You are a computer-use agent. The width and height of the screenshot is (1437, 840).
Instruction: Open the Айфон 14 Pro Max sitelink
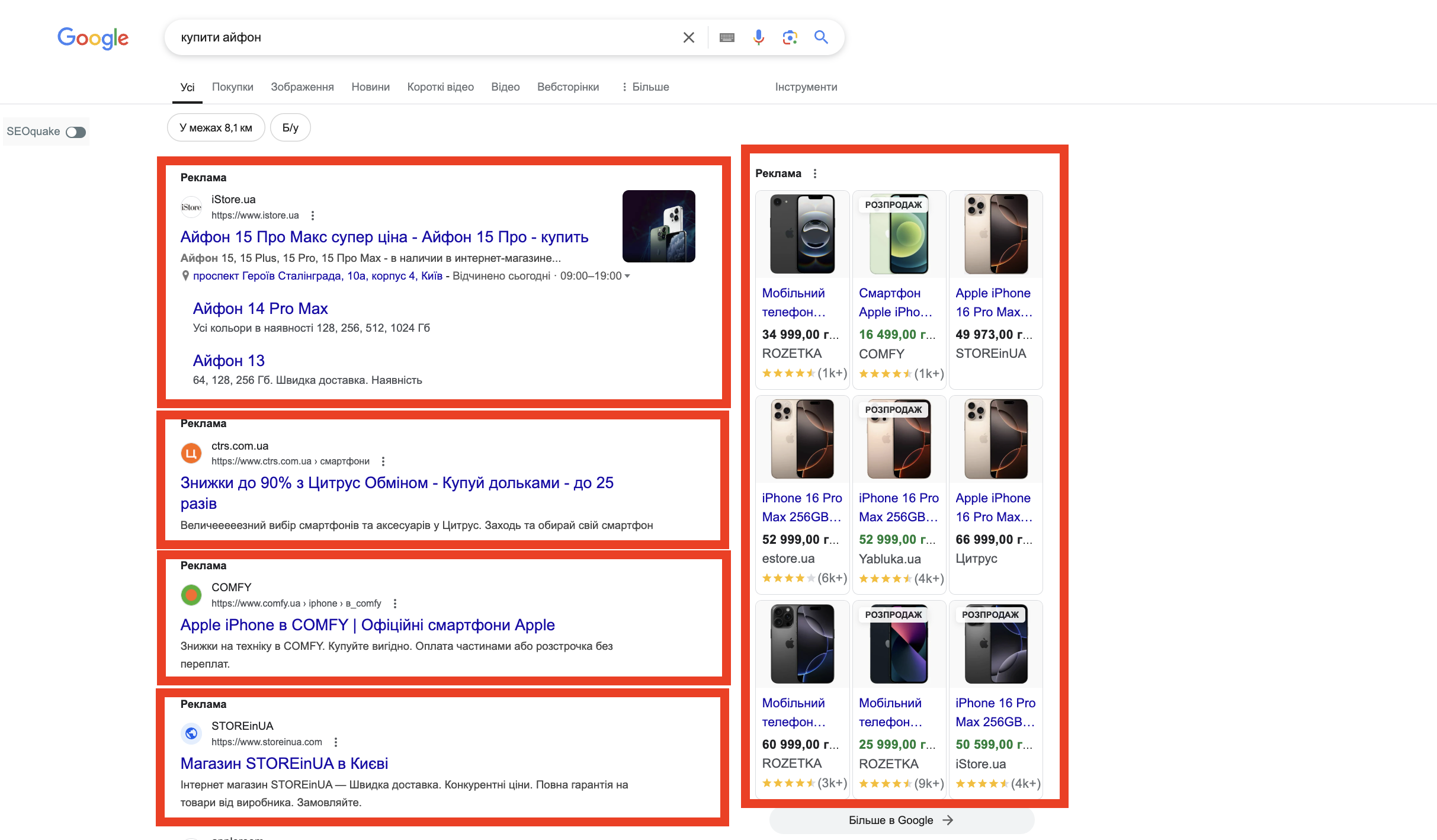click(260, 309)
